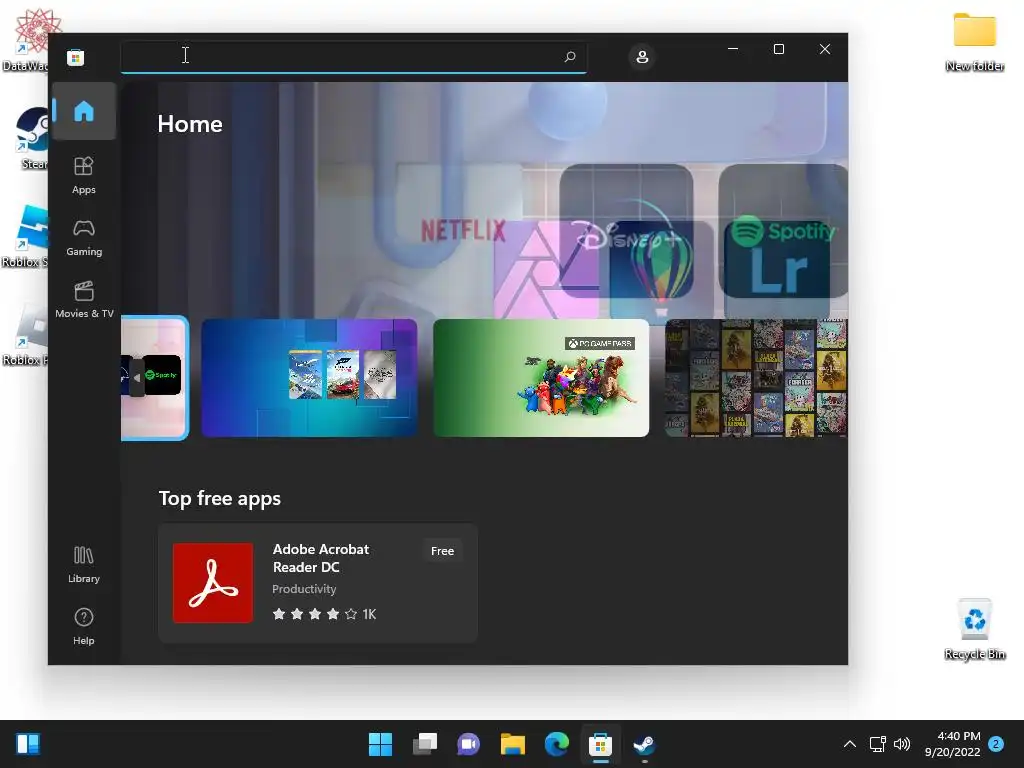Click the volume speaker tray icon

tap(902, 744)
